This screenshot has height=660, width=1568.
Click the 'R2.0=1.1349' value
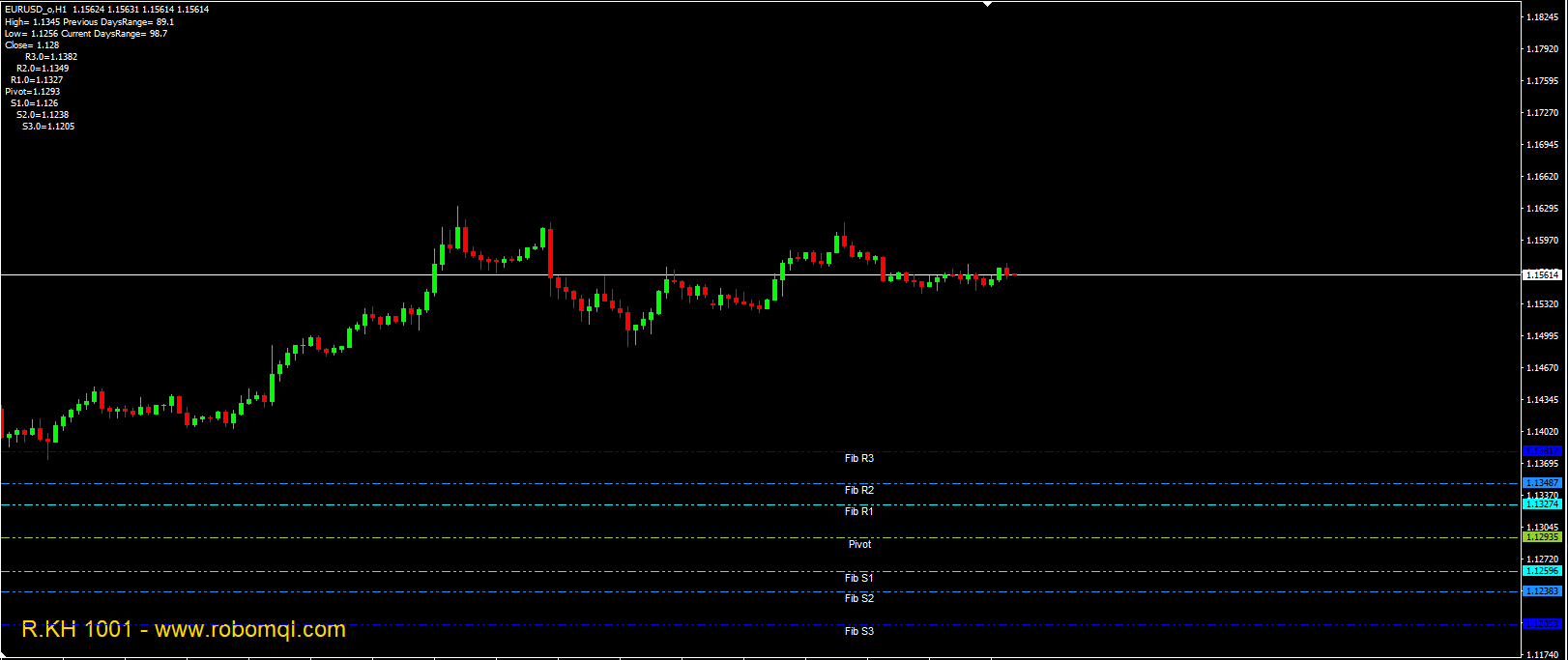coord(43,69)
